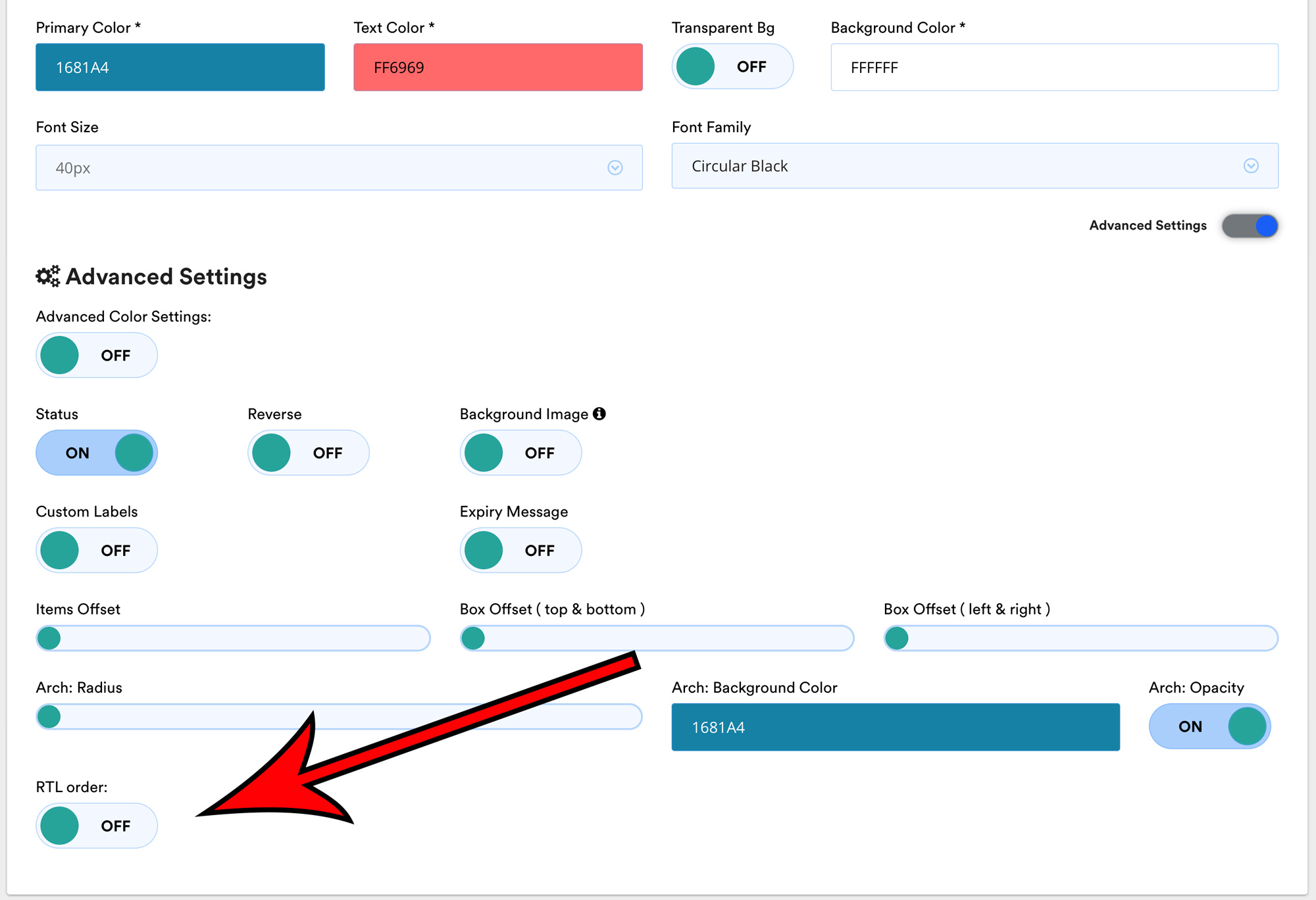Image resolution: width=1316 pixels, height=900 pixels.
Task: Click the Advanced Settings gears icon
Action: click(48, 276)
